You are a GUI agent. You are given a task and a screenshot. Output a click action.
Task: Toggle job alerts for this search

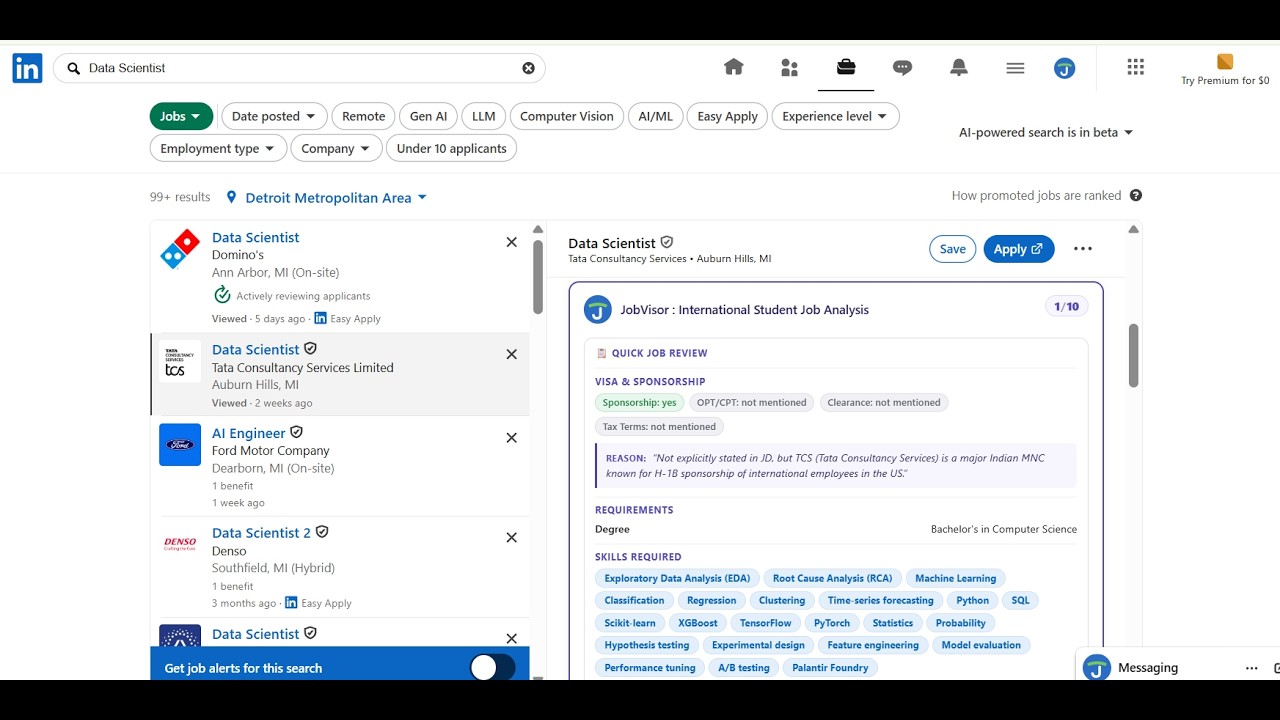(493, 668)
